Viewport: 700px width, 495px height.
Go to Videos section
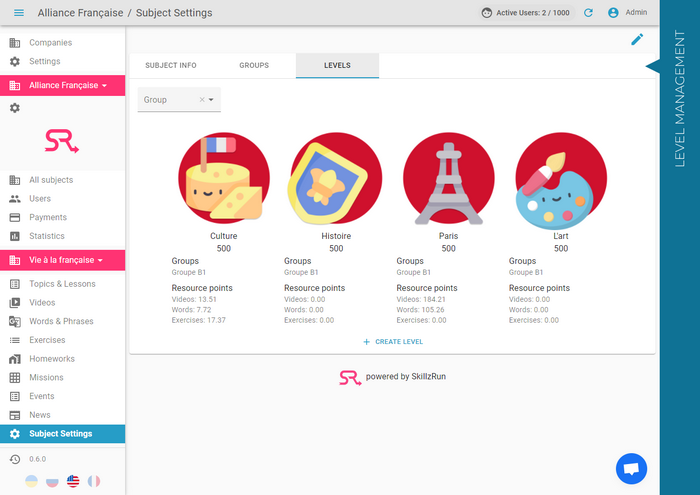click(62, 303)
